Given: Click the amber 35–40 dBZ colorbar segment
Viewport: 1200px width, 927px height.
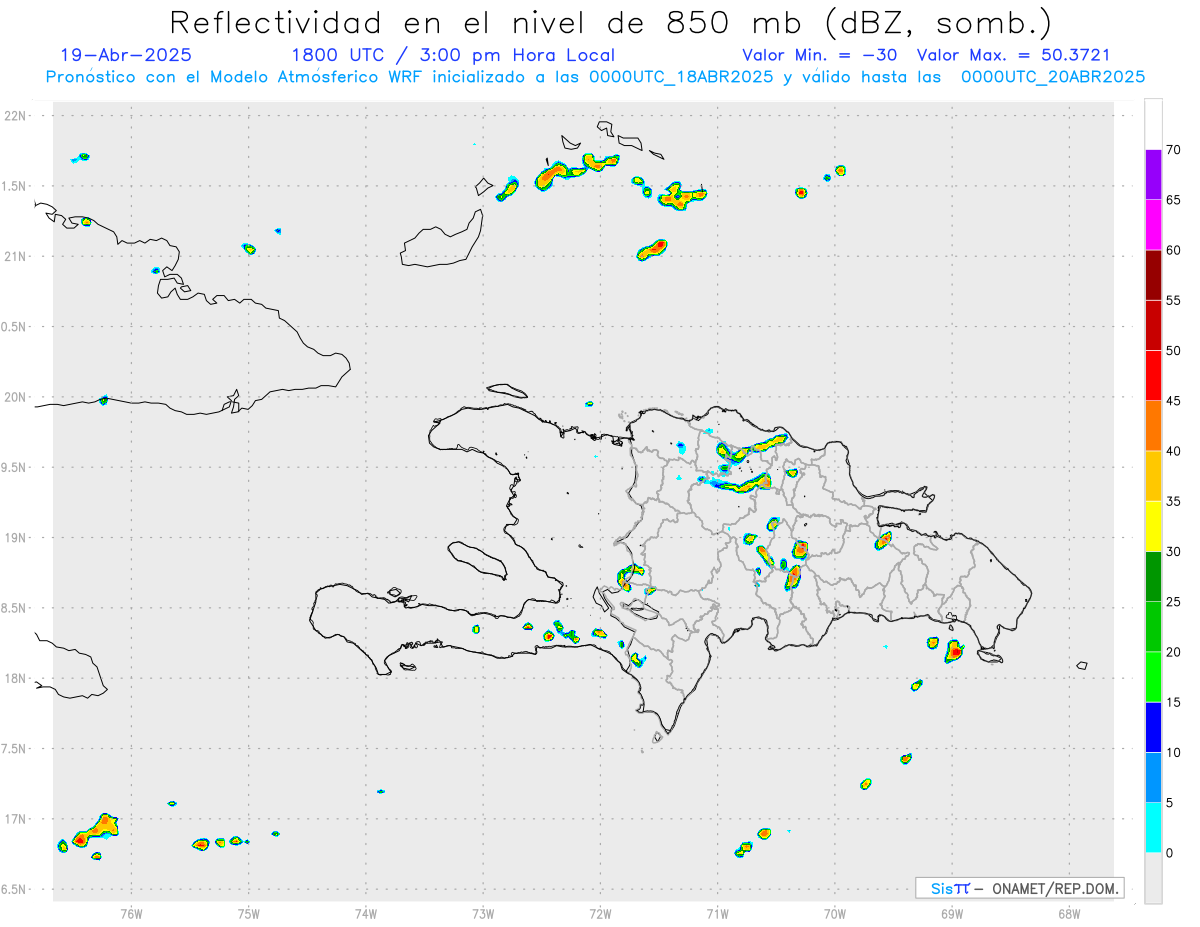Looking at the screenshot, I should [1153, 476].
